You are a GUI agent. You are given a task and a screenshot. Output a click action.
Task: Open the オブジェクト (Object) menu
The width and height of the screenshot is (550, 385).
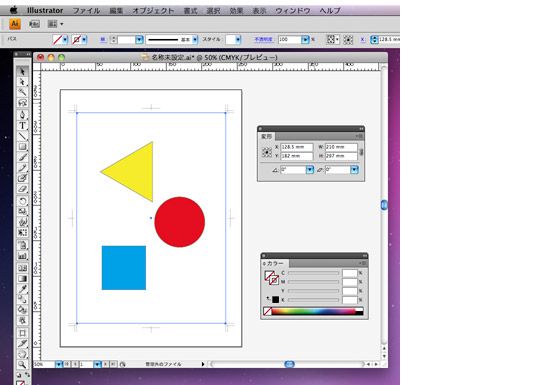[x=153, y=11]
